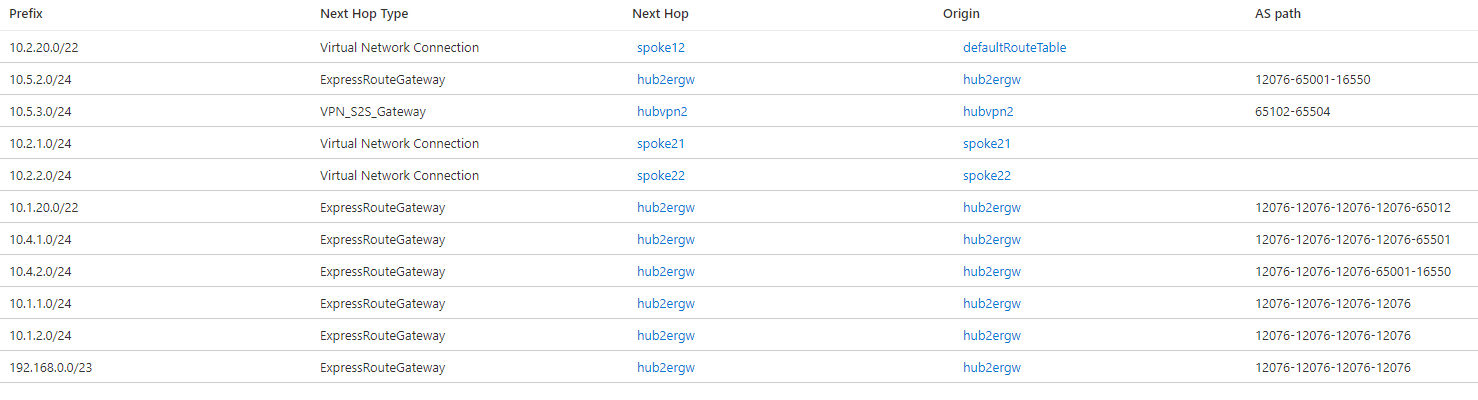Viewport: 1478px width, 400px height.
Task: Open spoke22 in the Origin column
Action: (x=987, y=175)
